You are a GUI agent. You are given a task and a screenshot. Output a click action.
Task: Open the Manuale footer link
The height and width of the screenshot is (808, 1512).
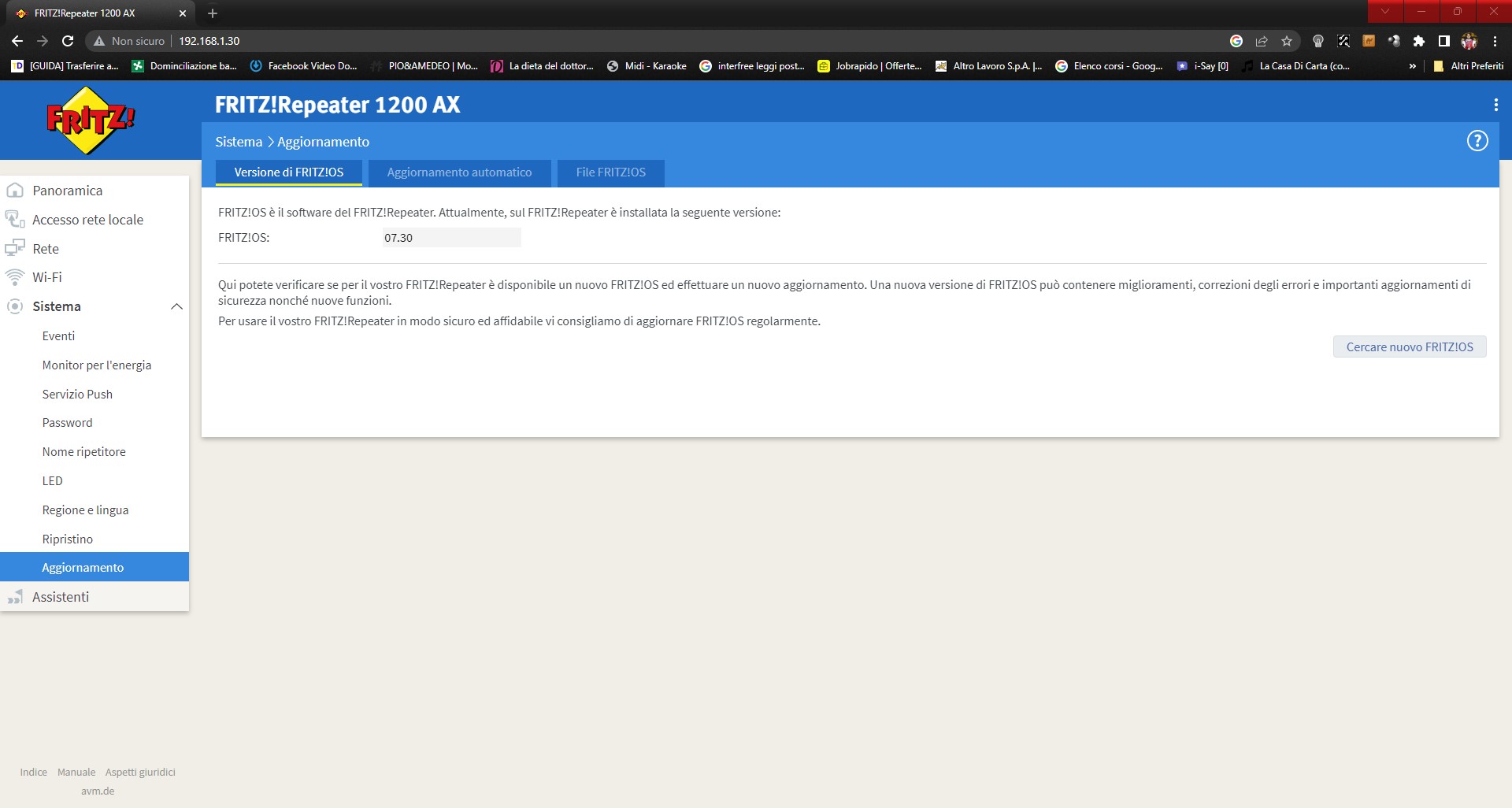pyautogui.click(x=76, y=773)
